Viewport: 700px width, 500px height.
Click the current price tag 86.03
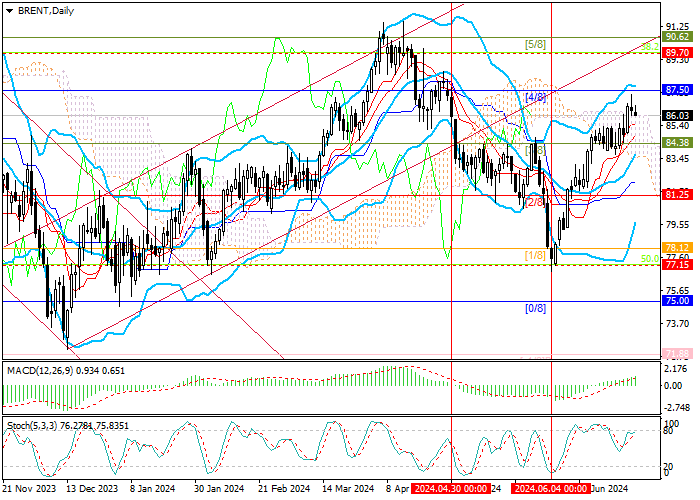(x=677, y=115)
